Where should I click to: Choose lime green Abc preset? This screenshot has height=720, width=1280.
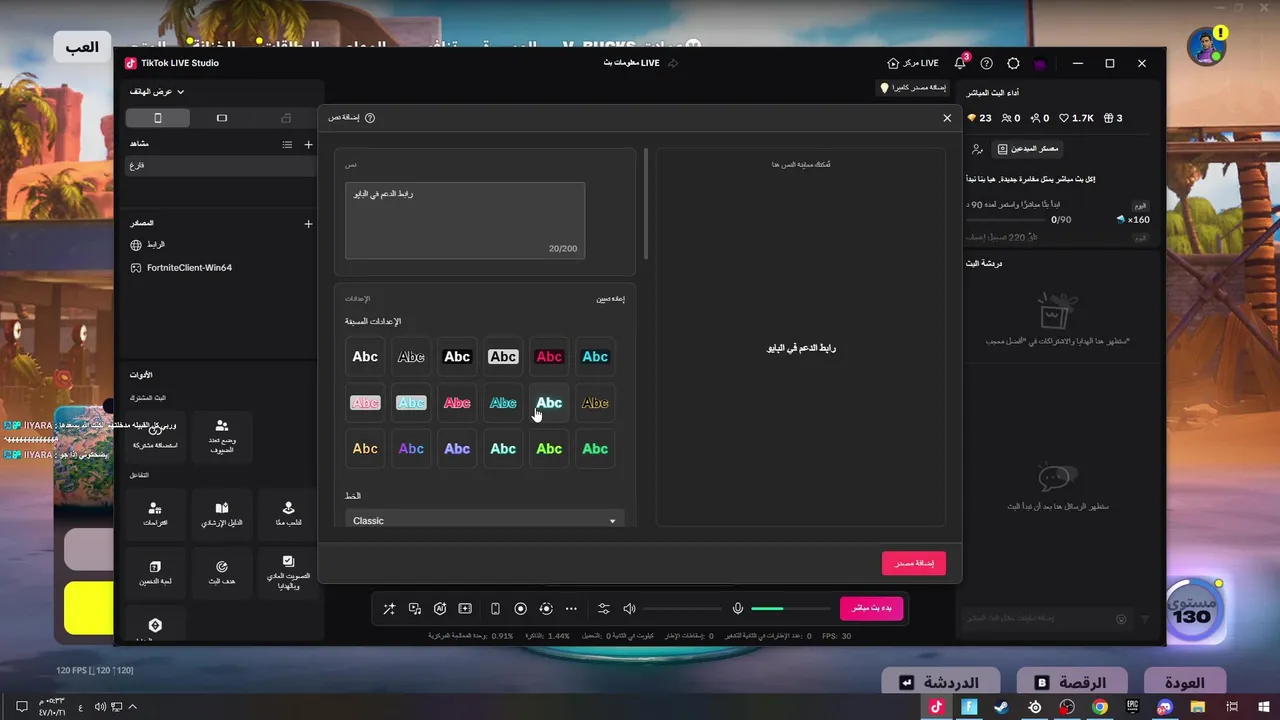[x=549, y=449]
